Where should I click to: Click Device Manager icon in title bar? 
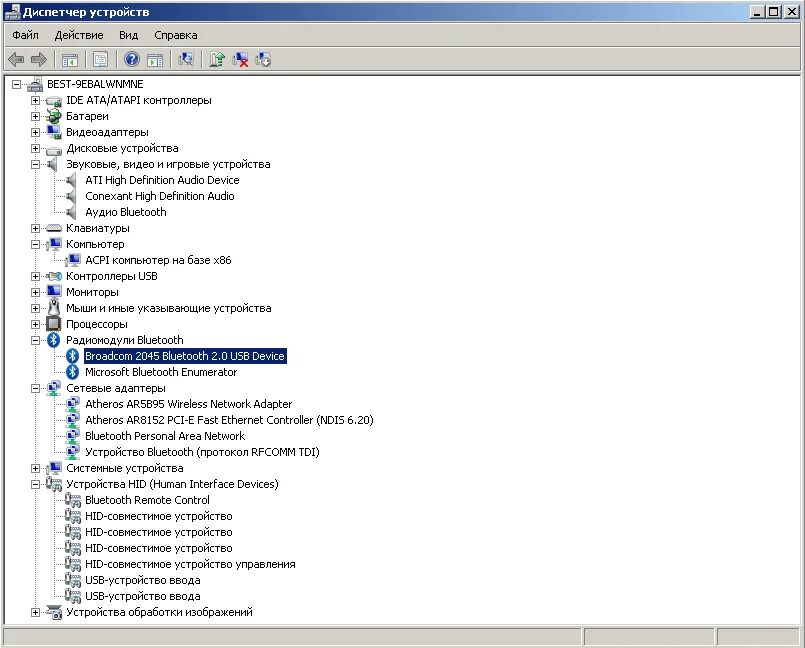tap(12, 12)
